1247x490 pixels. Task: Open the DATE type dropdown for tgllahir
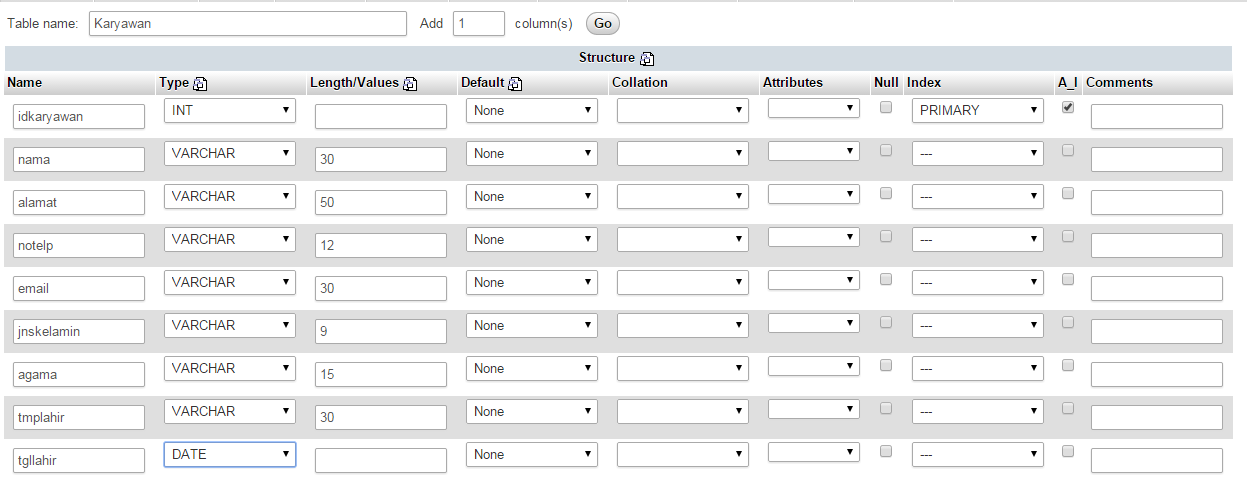click(x=230, y=454)
